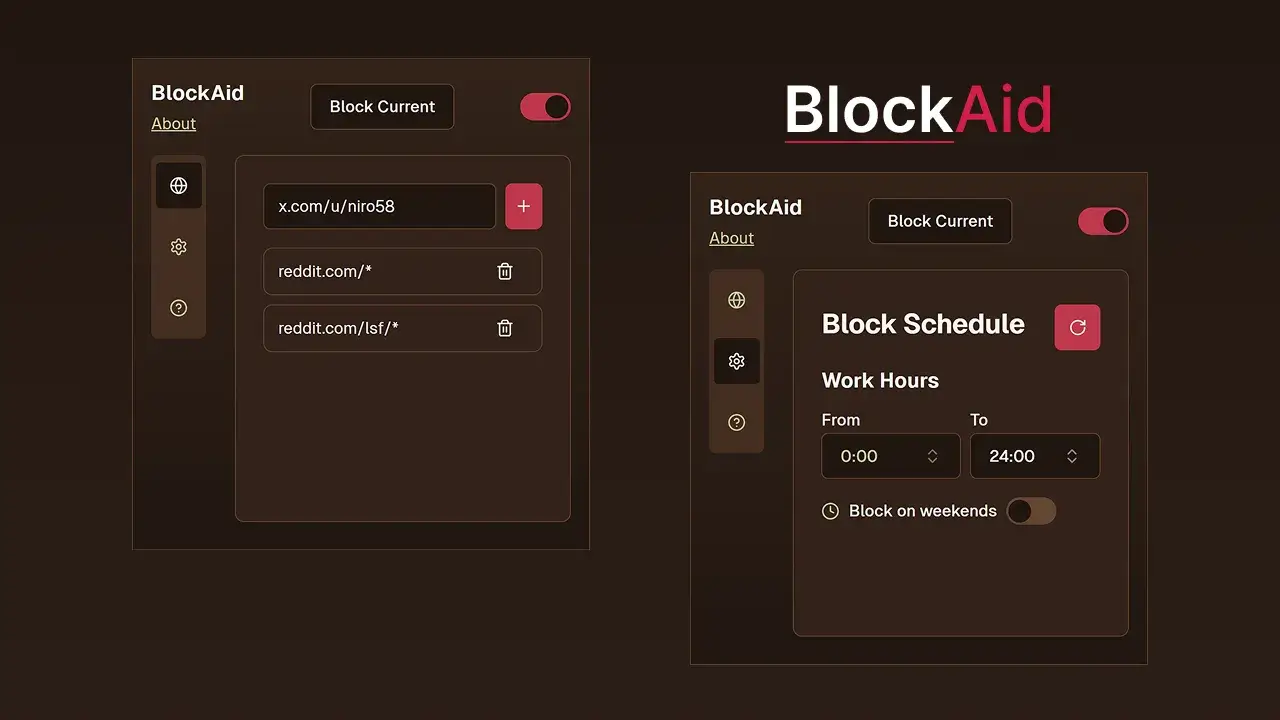1280x720 pixels.
Task: Delete the reddit.com/* entry
Action: [505, 271]
